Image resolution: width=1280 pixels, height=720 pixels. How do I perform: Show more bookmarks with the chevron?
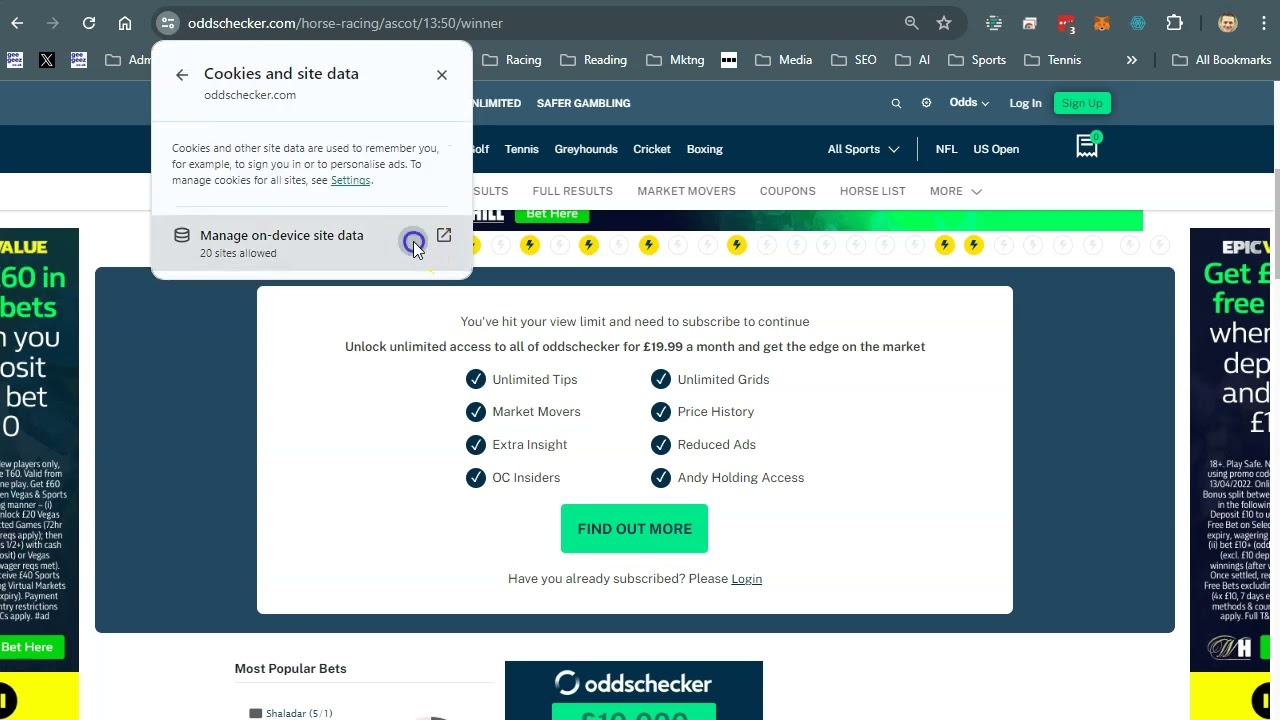click(1132, 60)
